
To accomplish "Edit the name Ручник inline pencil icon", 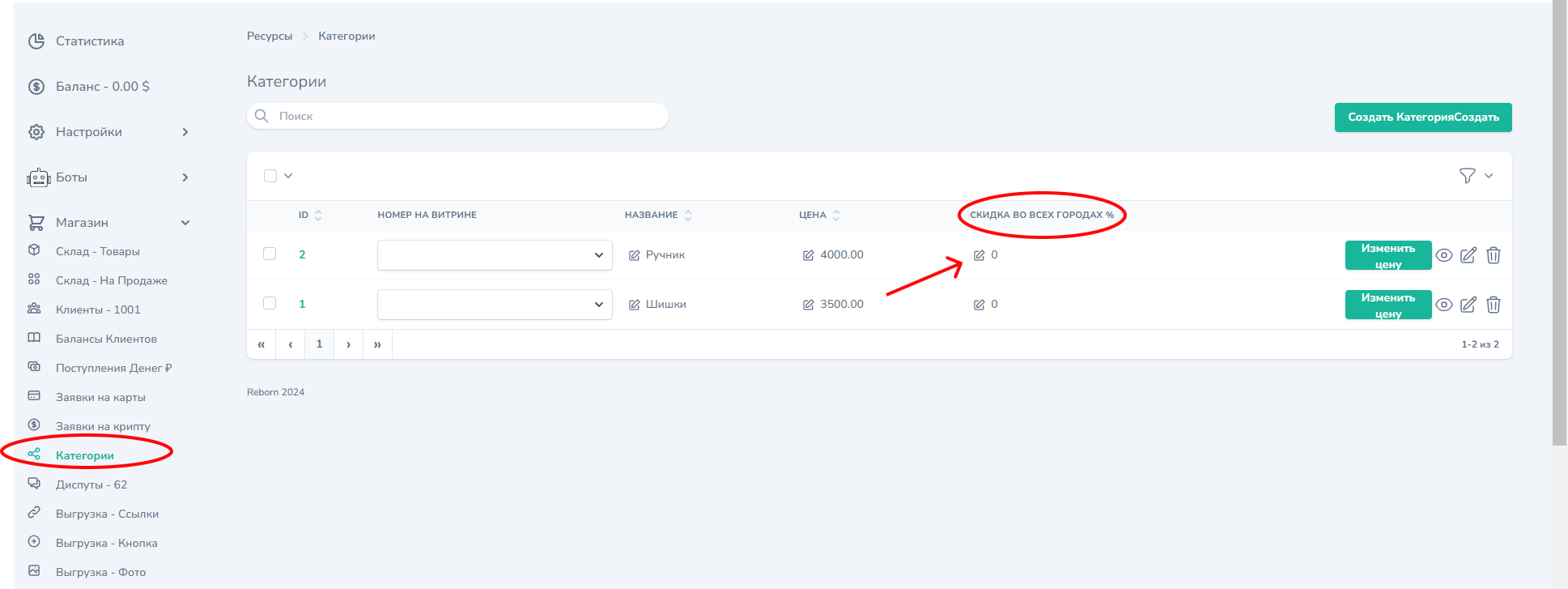I will coord(635,255).
